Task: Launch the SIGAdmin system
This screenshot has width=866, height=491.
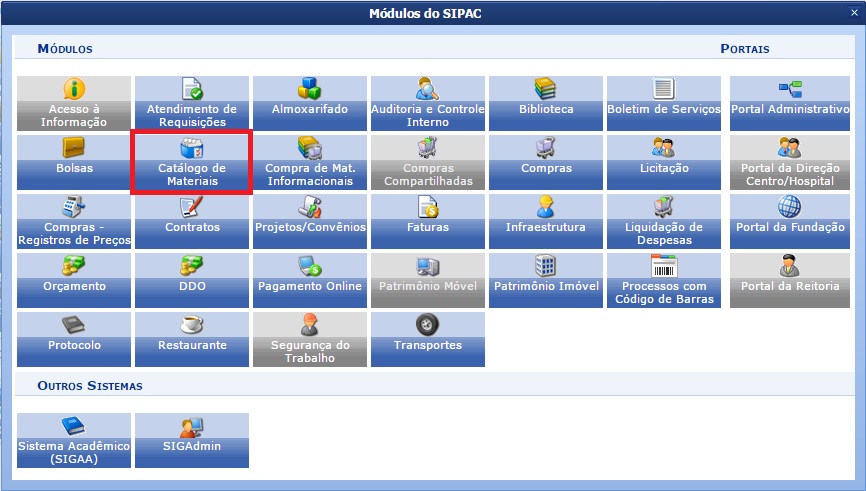Action: coord(192,440)
